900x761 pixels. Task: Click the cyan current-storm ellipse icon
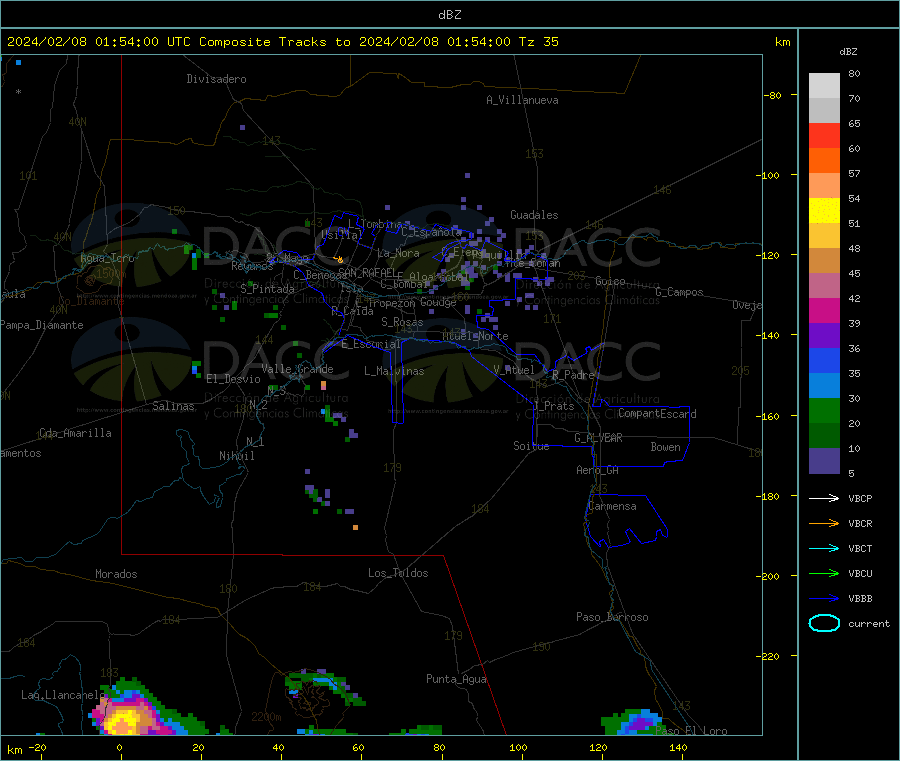tap(824, 623)
